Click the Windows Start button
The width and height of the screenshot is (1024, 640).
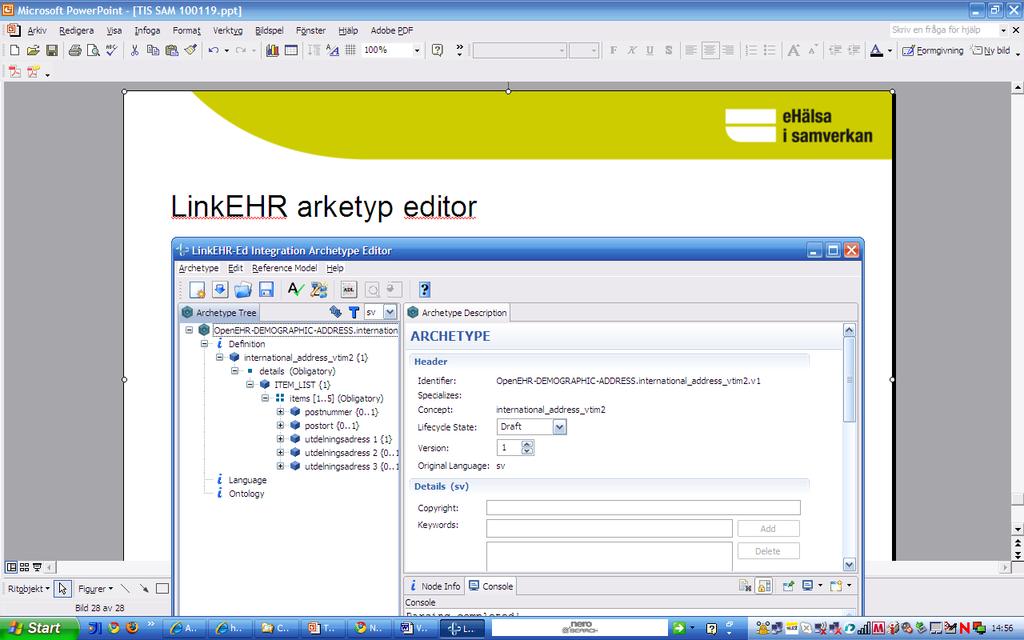point(38,628)
